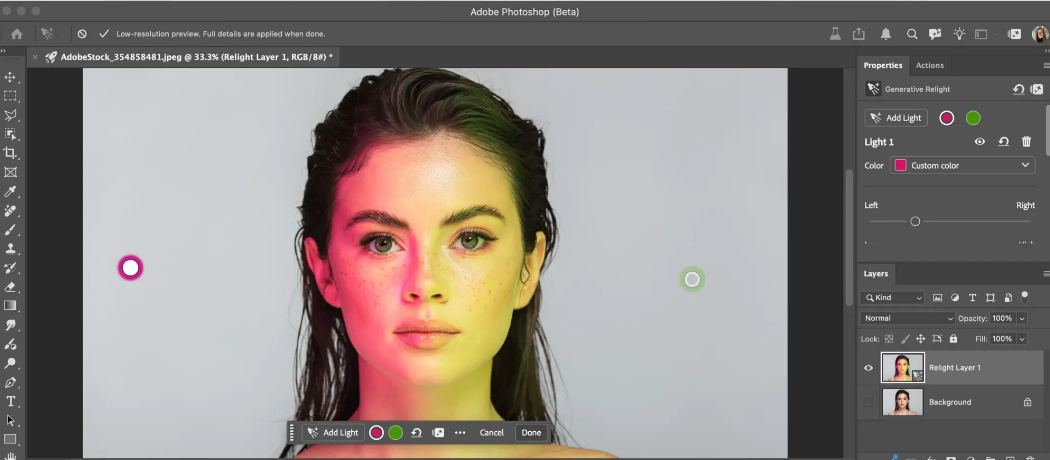This screenshot has height=460, width=1050.
Task: Click Add Light in contextual taskbar
Action: tap(333, 433)
